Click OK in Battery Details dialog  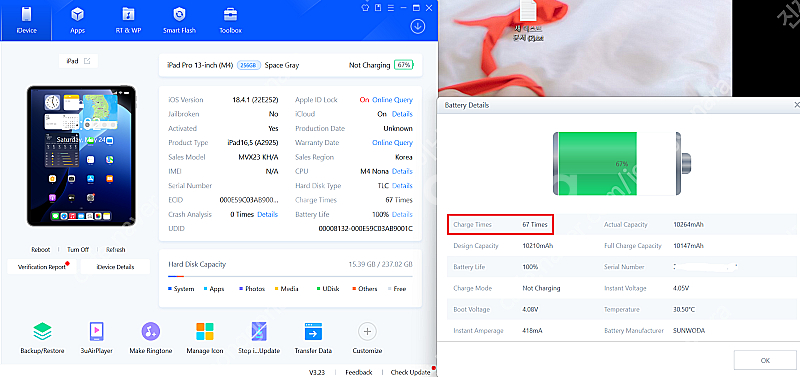pos(765,360)
